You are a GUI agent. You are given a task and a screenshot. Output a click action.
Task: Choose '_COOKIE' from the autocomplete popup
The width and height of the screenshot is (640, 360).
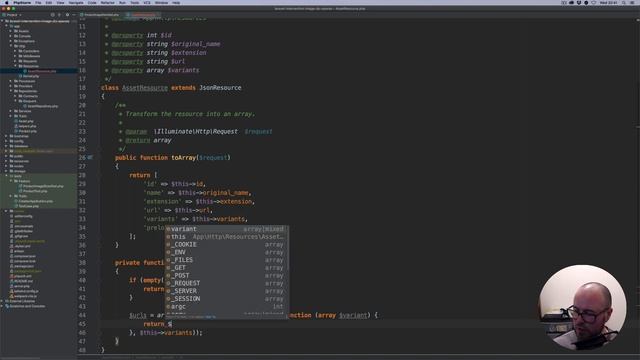tap(227, 244)
